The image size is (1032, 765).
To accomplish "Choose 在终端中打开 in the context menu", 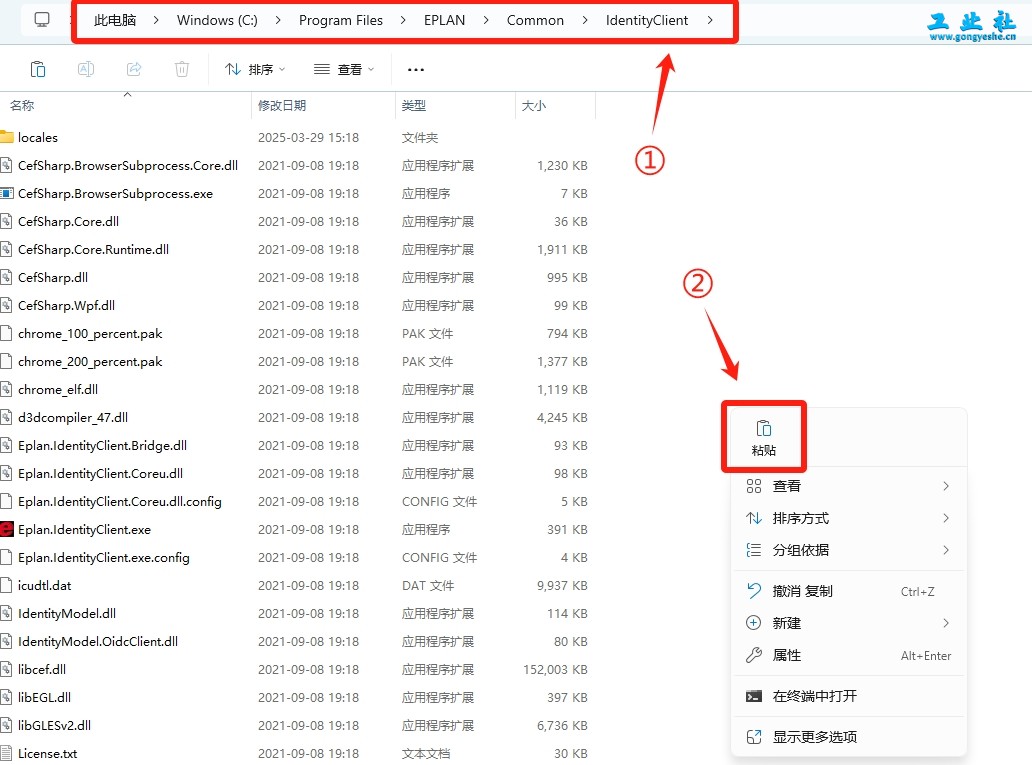I will (848, 696).
